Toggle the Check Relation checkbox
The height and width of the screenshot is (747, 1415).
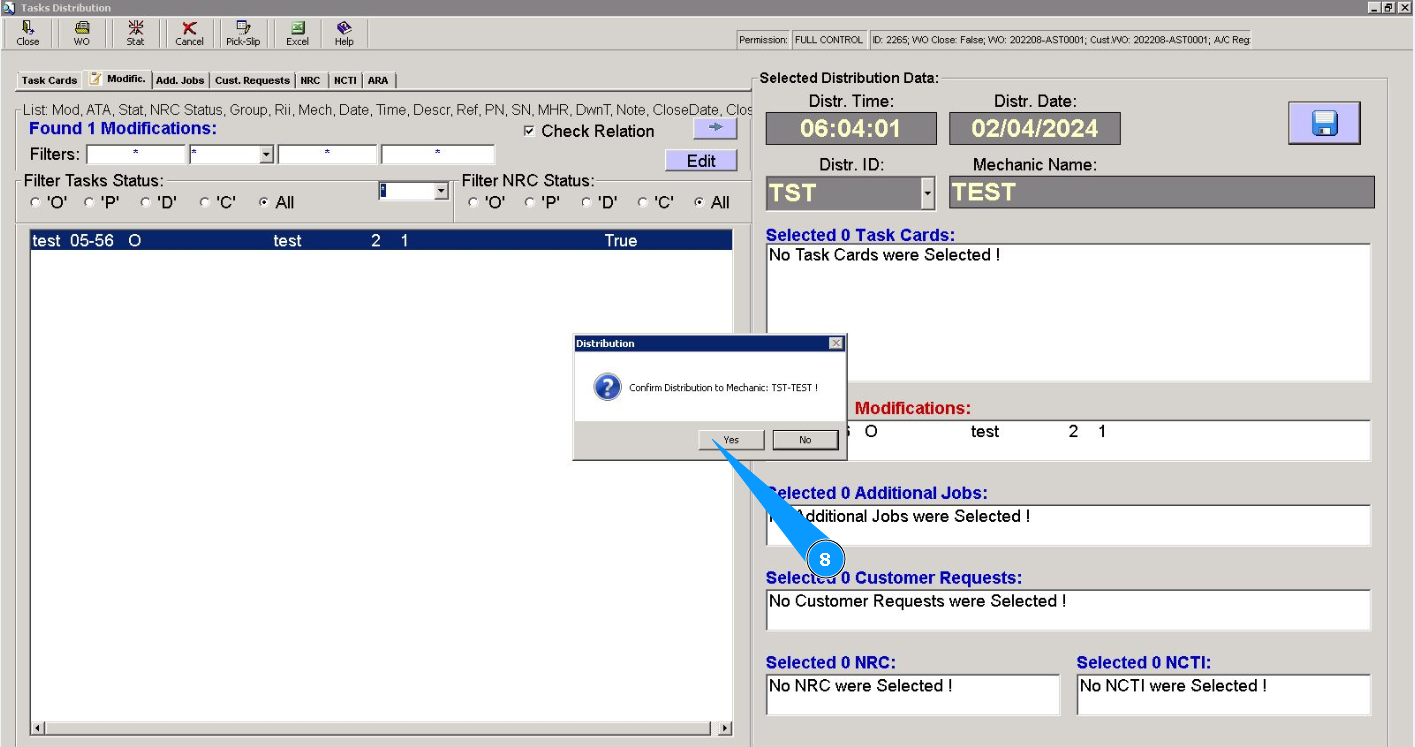[x=529, y=131]
